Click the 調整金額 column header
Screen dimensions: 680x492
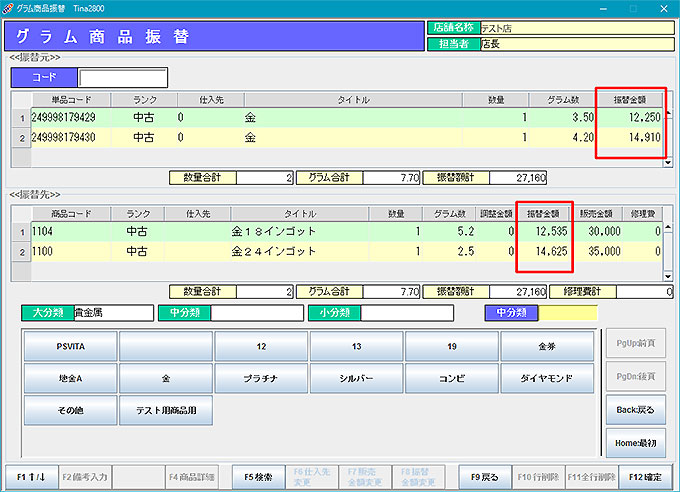coord(496,214)
